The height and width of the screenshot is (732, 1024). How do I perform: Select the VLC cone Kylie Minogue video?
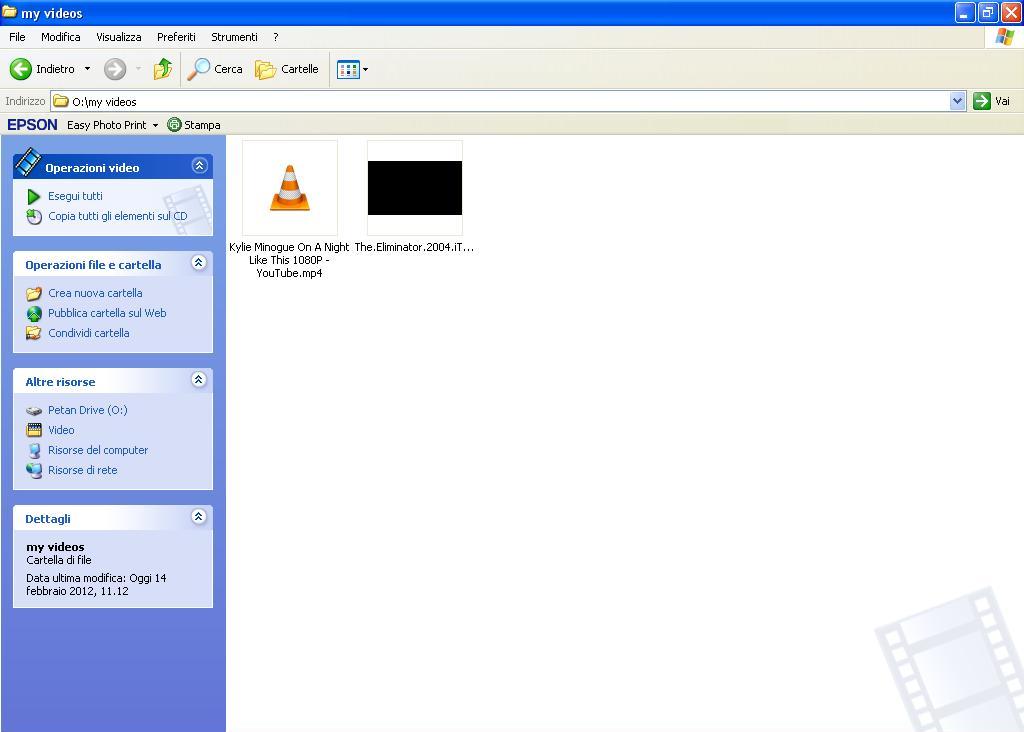[x=290, y=188]
